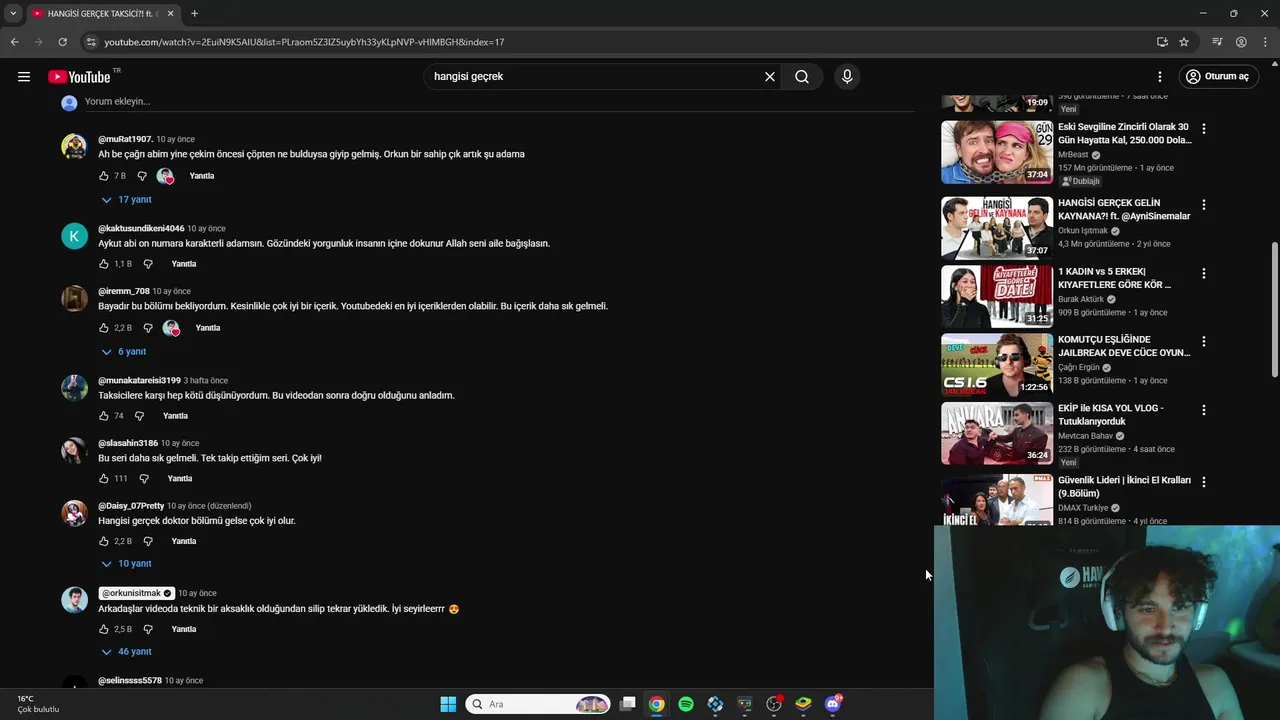Reply to @kaktusundikeni4046 via Yanıtla
The height and width of the screenshot is (720, 1280).
pyautogui.click(x=184, y=264)
